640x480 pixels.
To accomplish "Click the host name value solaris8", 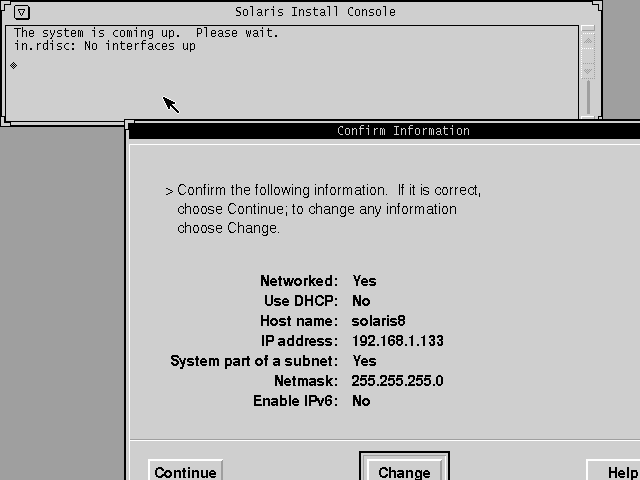I will click(x=378, y=321).
